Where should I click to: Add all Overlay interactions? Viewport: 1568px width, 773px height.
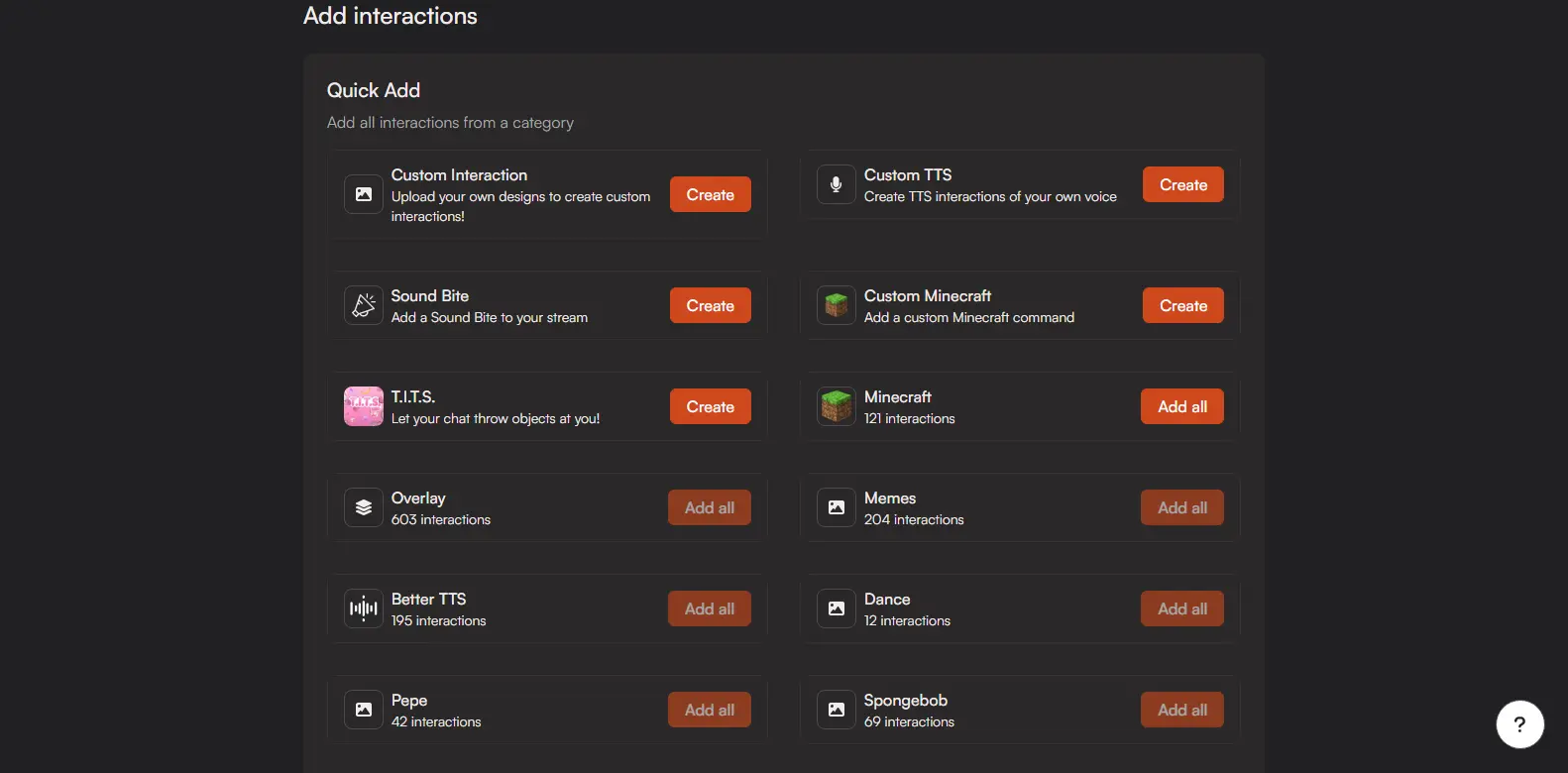(x=710, y=507)
